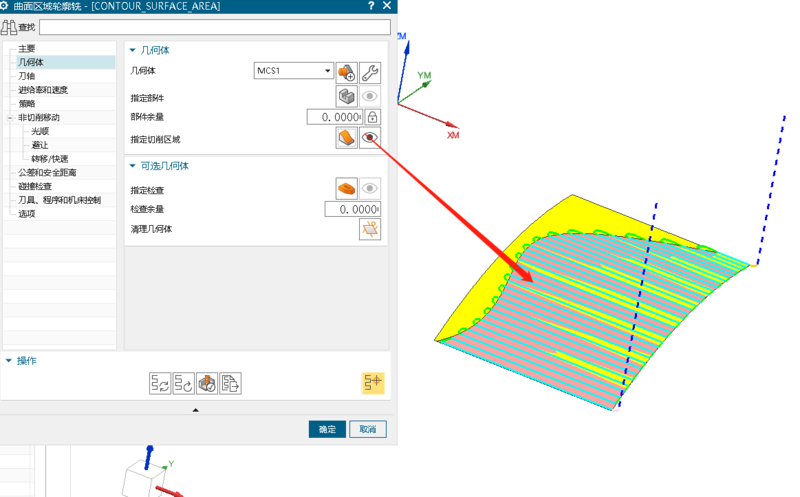Toggle display of specified part eye
Screen dimensions: 800x497
[x=370, y=96]
